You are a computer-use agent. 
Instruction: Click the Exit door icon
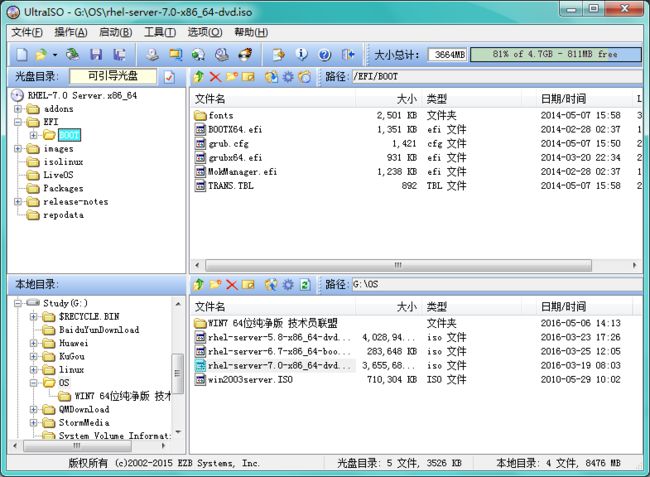point(348,54)
